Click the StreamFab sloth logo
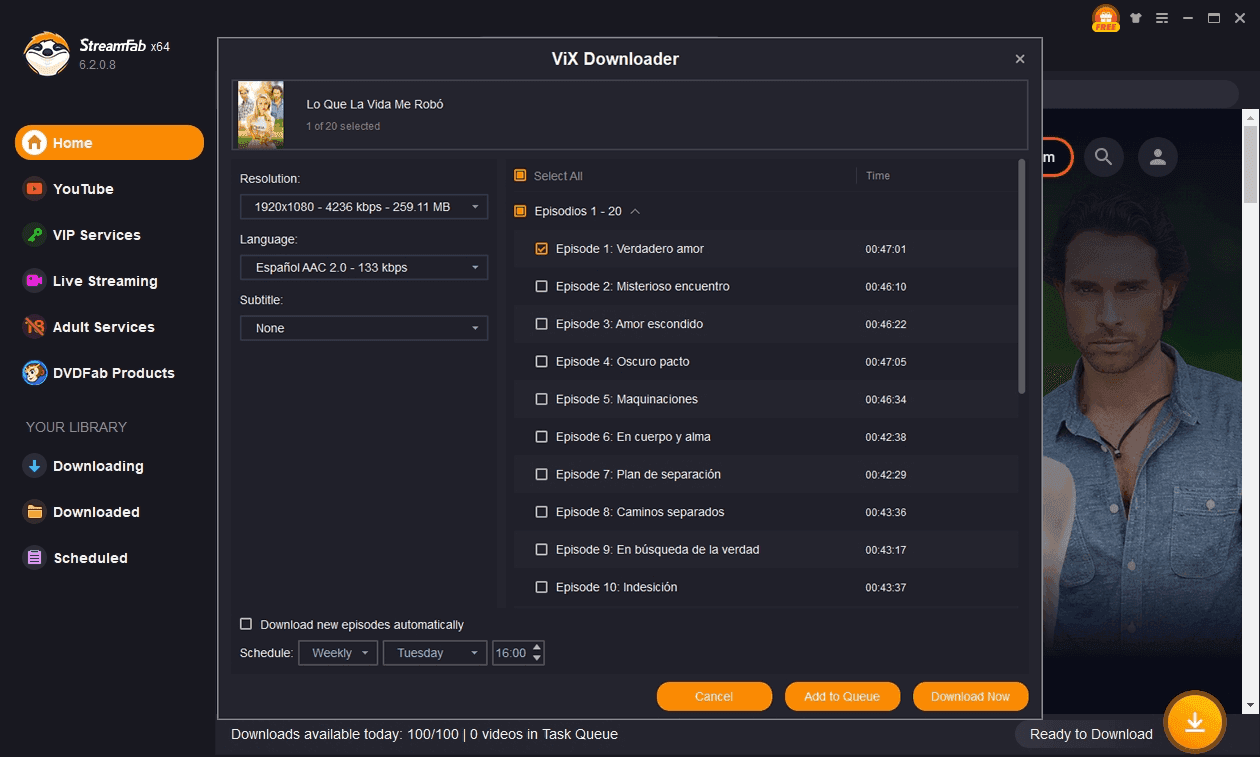1260x757 pixels. click(x=46, y=54)
